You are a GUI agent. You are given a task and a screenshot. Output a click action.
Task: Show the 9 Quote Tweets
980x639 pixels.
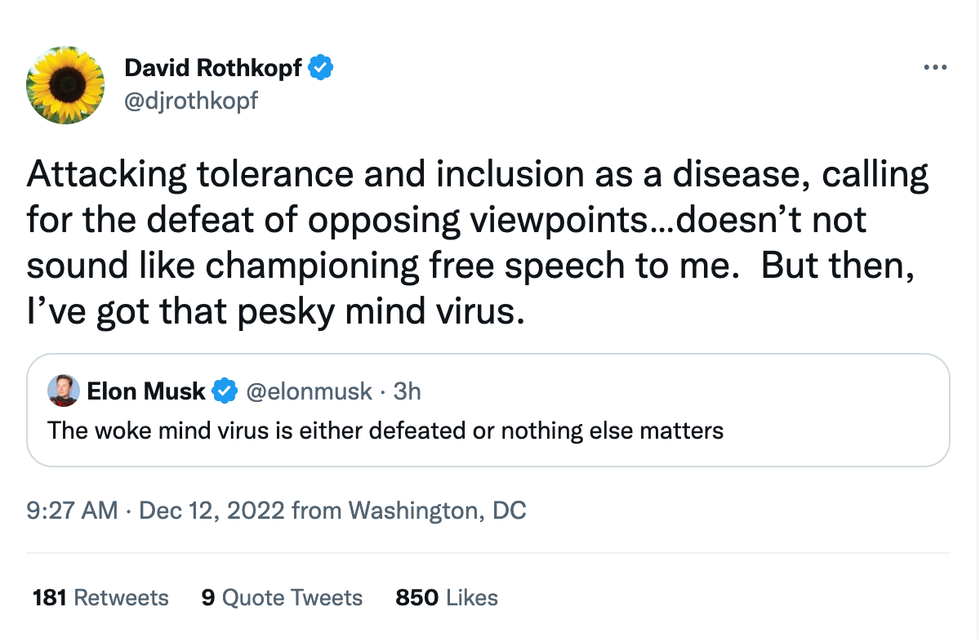[x=282, y=598]
